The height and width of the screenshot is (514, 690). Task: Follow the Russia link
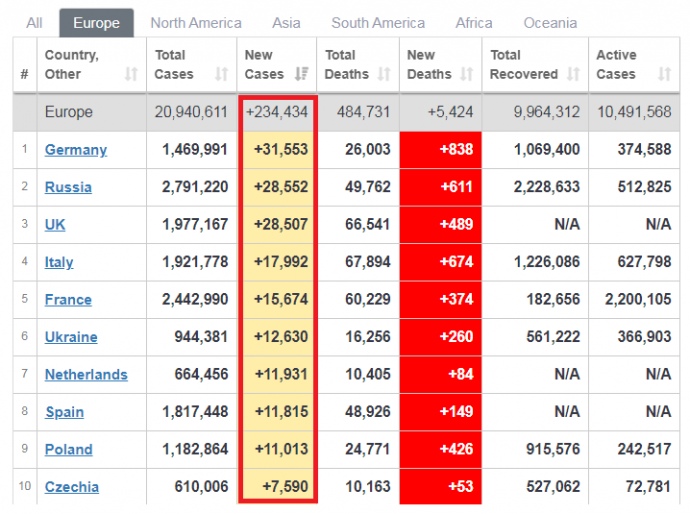click(x=68, y=187)
